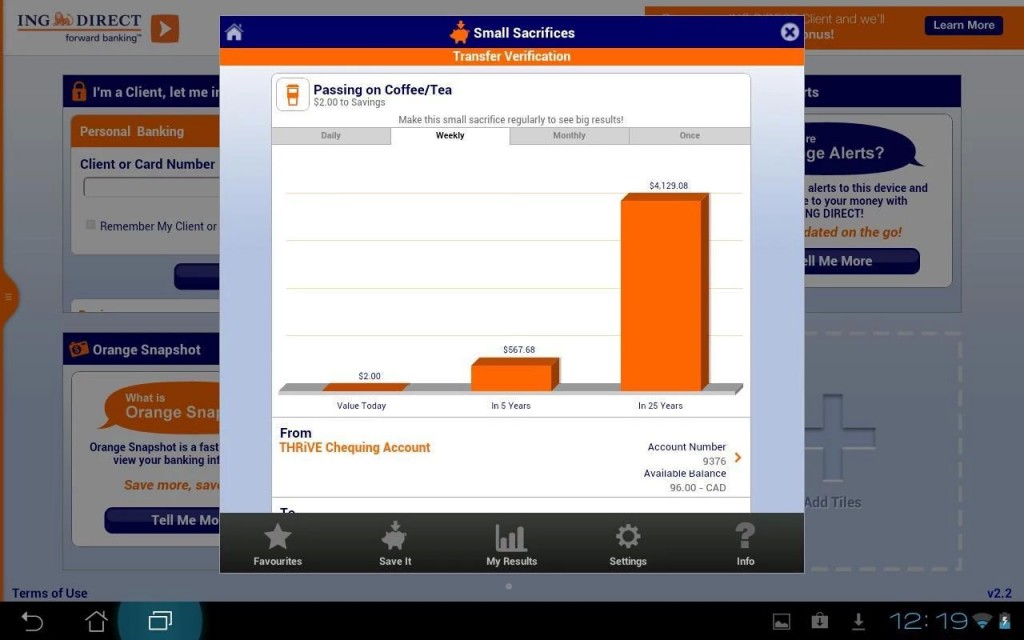Tap the coffee cup icon
The width and height of the screenshot is (1024, 640).
[293, 94]
